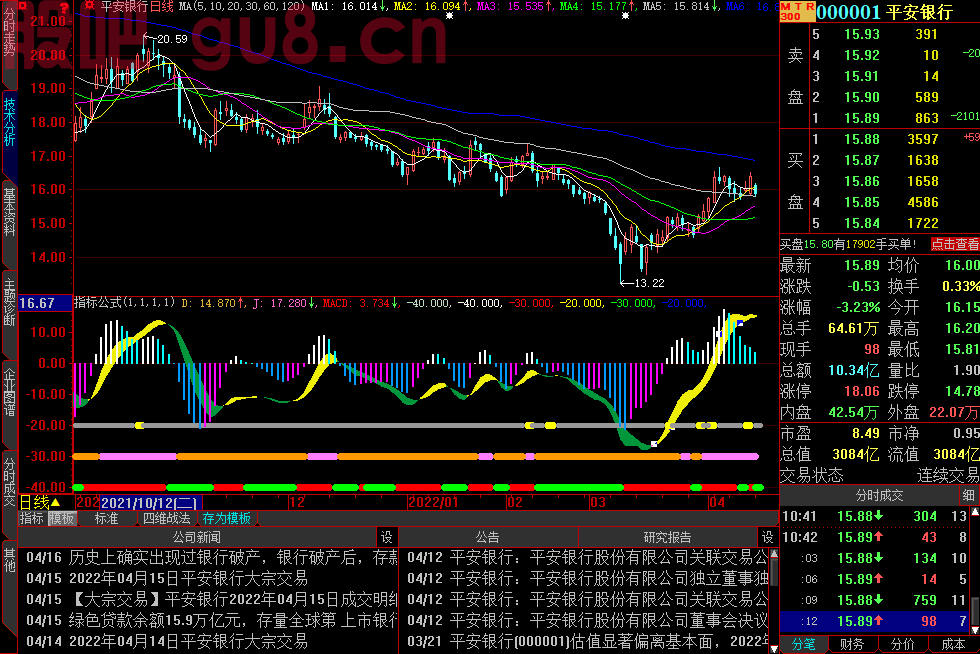The image size is (980, 654).
Task: Open 03/21 announcement 估值显著偏离基本面
Action: tap(587, 641)
